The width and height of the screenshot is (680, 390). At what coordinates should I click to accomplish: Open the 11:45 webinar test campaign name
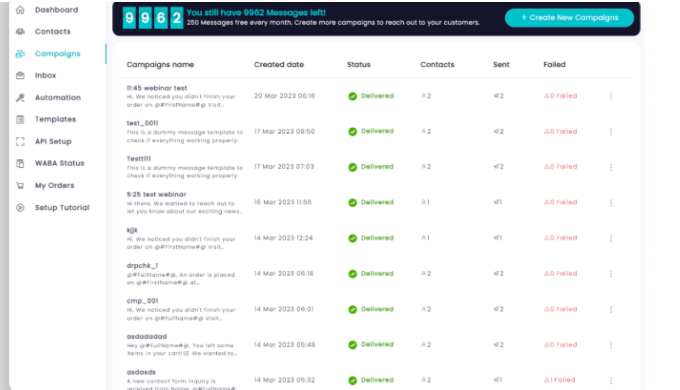(157, 88)
